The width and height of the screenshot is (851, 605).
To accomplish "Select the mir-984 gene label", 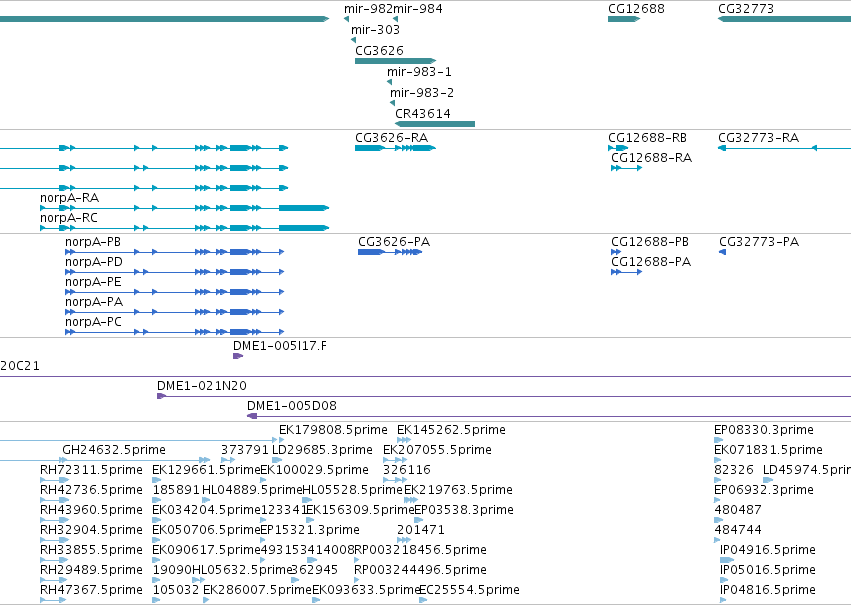I will pyautogui.click(x=417, y=9).
